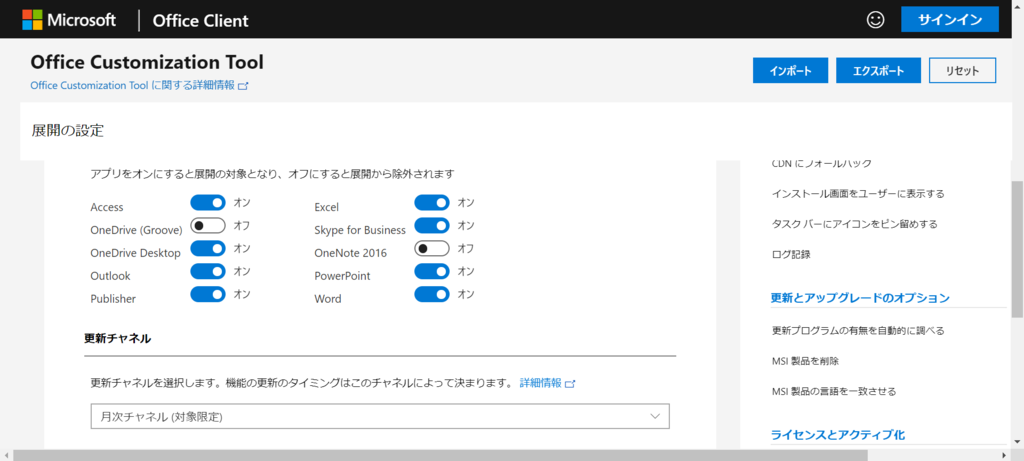Jump to 更新プログラムの有無を自動的に調べる
The image size is (1024, 461).
coord(857,330)
